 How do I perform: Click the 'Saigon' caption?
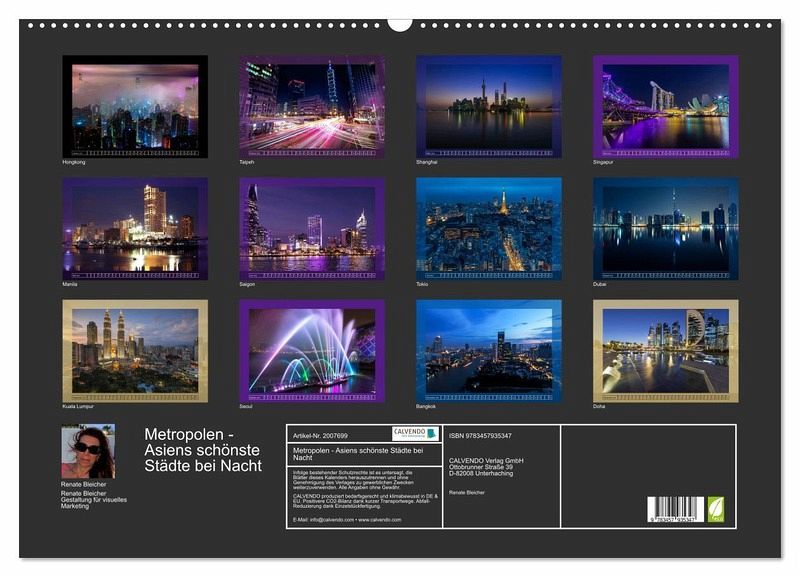pyautogui.click(x=247, y=284)
